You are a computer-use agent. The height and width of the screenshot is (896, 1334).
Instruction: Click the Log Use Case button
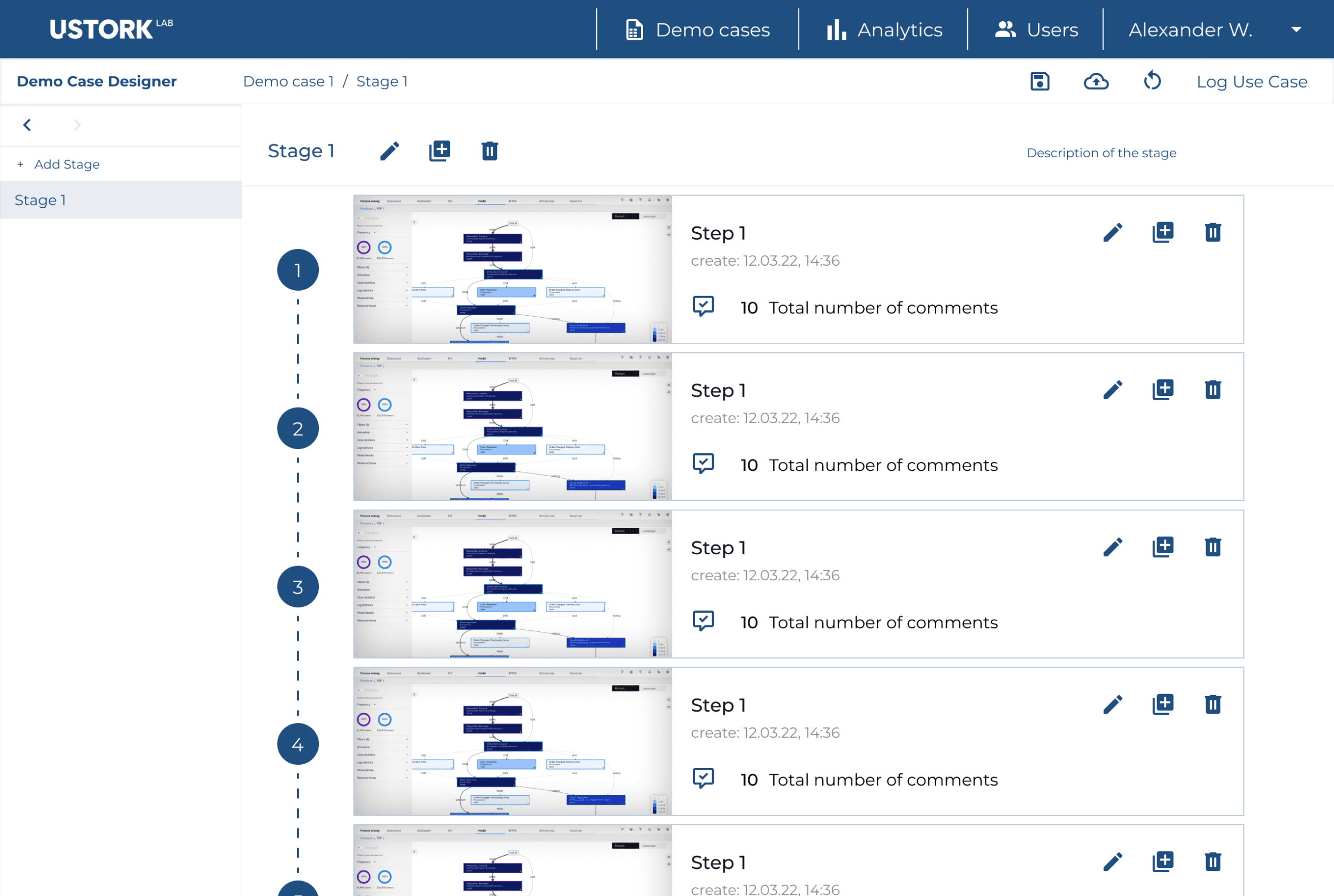coord(1251,82)
